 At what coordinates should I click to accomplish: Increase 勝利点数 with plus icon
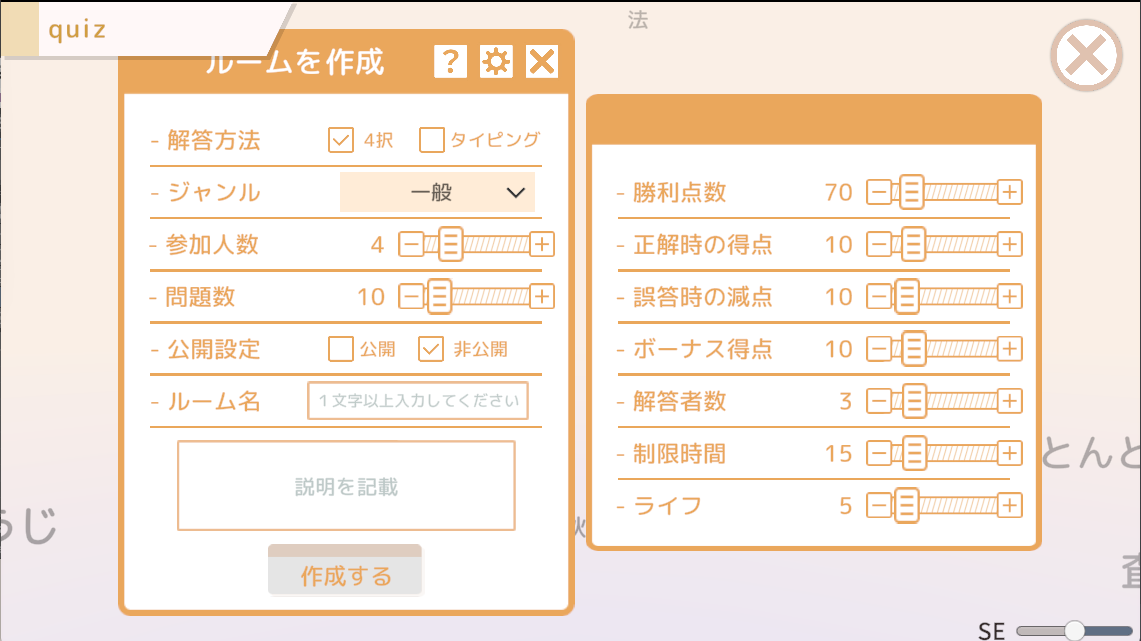(1010, 192)
